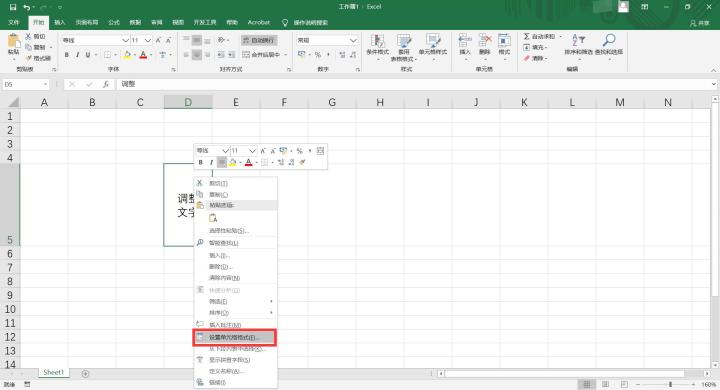This screenshot has height=390, width=720.
Task: Open the File tab
Action: click(x=14, y=23)
